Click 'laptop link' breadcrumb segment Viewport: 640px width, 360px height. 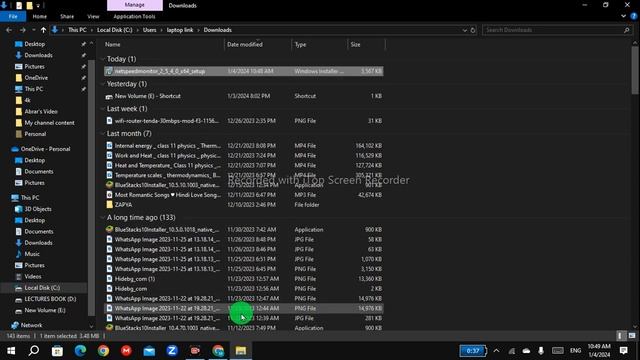click(180, 30)
